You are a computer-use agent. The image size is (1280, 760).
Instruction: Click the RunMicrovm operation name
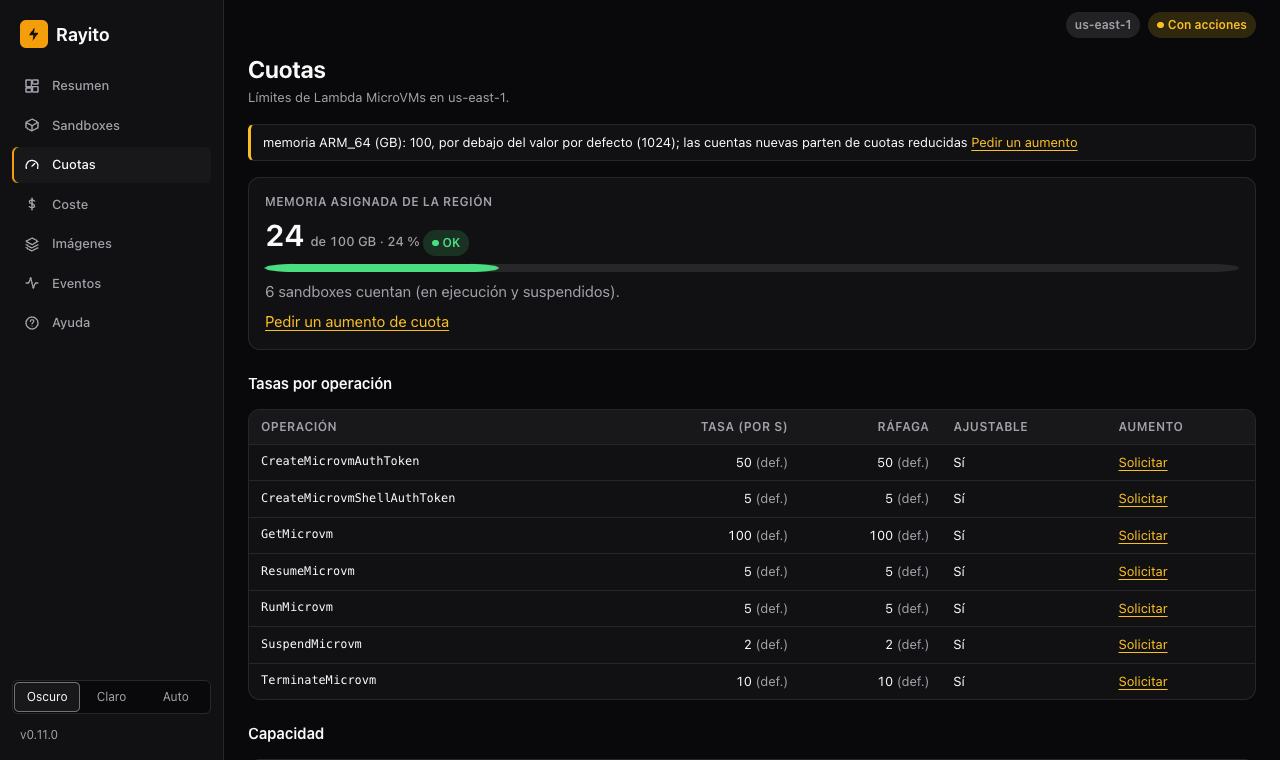pyautogui.click(x=297, y=607)
